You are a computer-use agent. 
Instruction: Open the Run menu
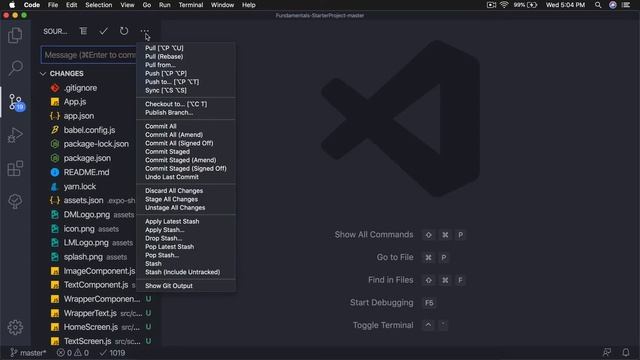tap(164, 5)
